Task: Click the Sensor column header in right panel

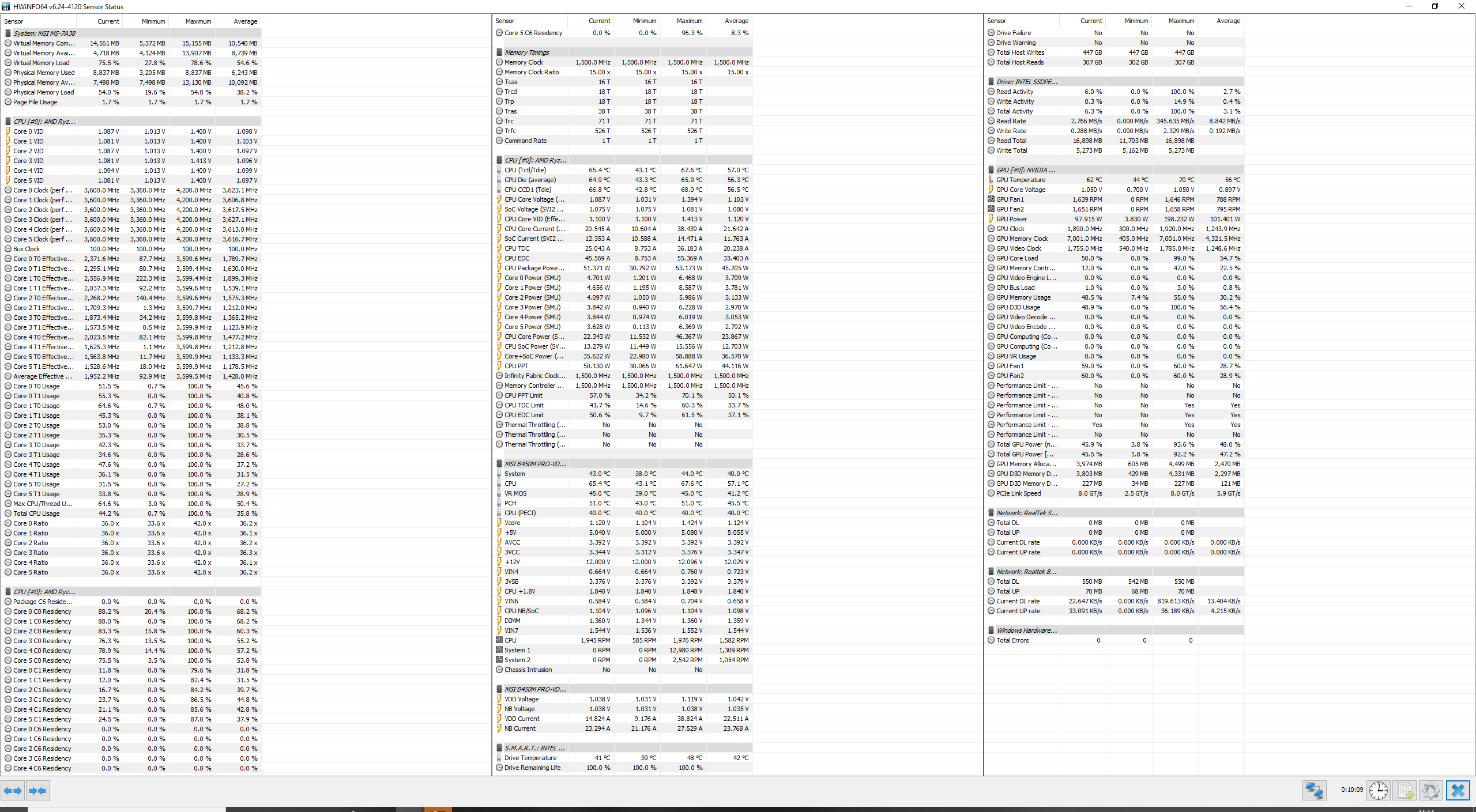Action: pyautogui.click(x=996, y=21)
